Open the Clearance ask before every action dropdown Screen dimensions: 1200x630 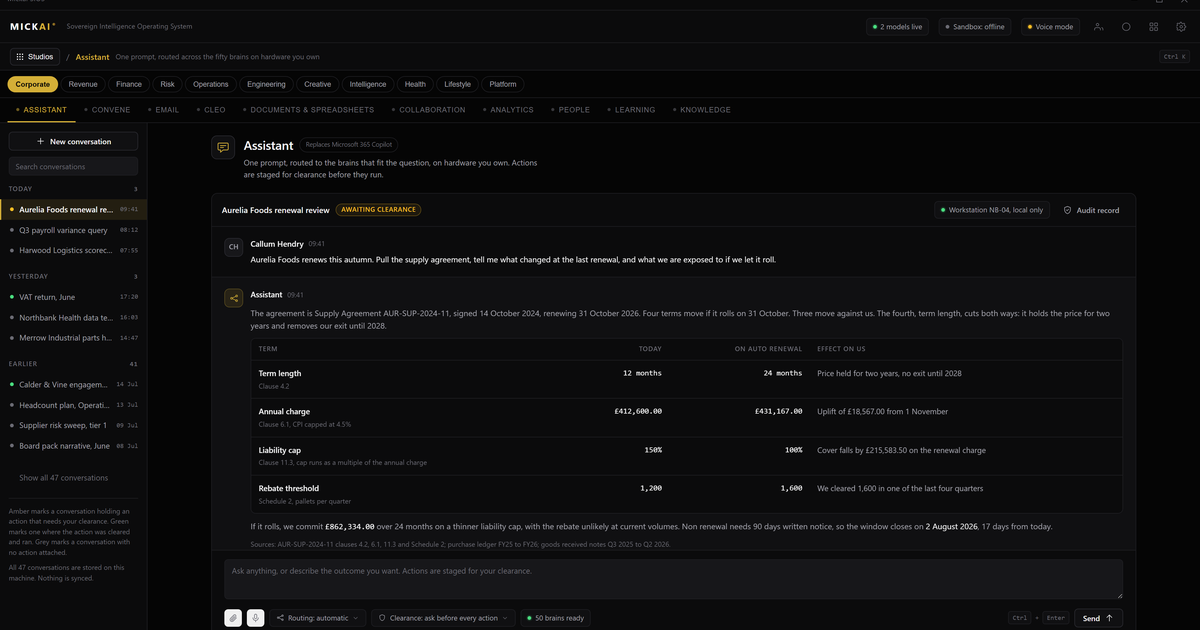tap(443, 618)
